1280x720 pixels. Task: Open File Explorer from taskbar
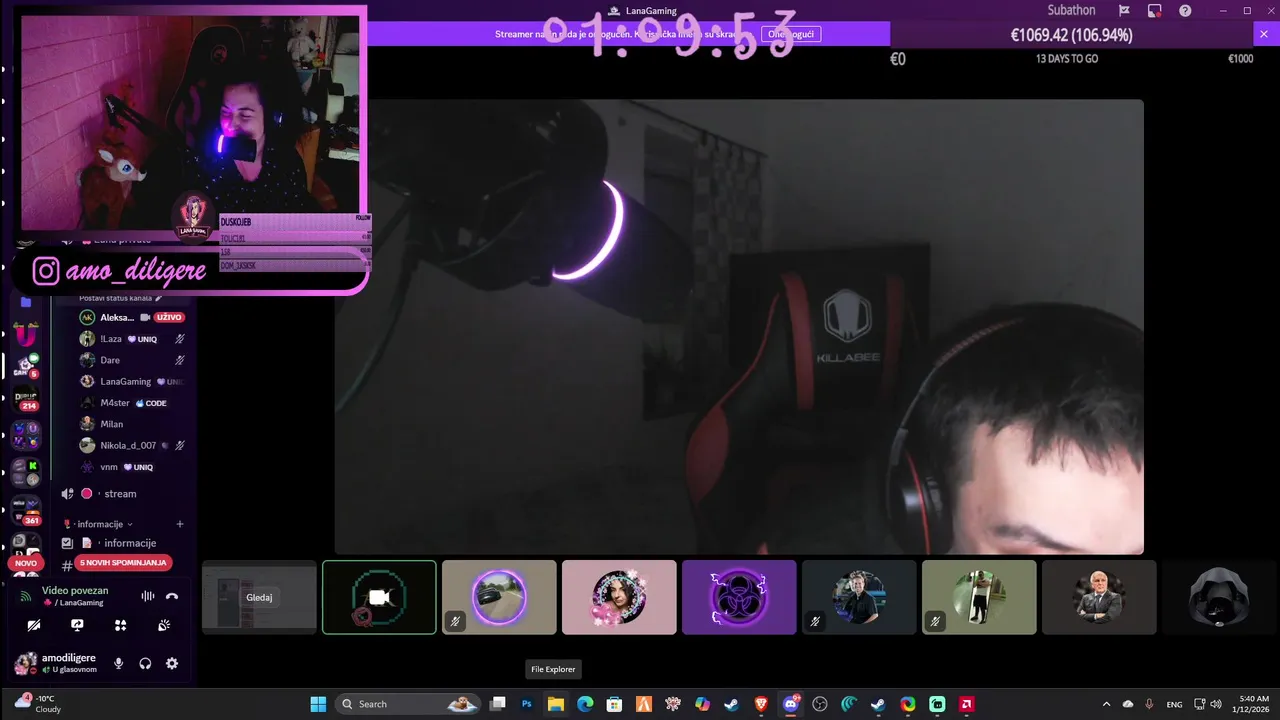(555, 704)
